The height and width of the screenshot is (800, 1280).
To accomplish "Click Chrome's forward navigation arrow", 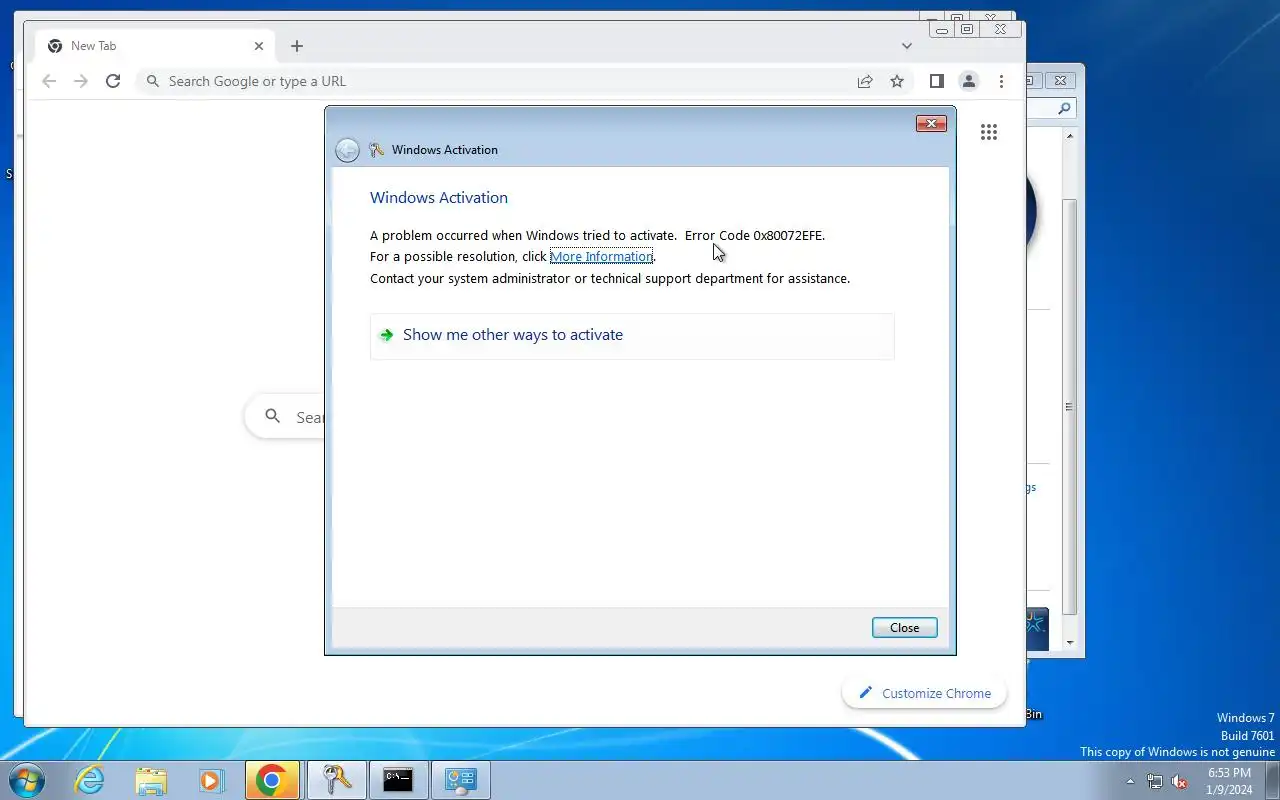I will click(81, 81).
